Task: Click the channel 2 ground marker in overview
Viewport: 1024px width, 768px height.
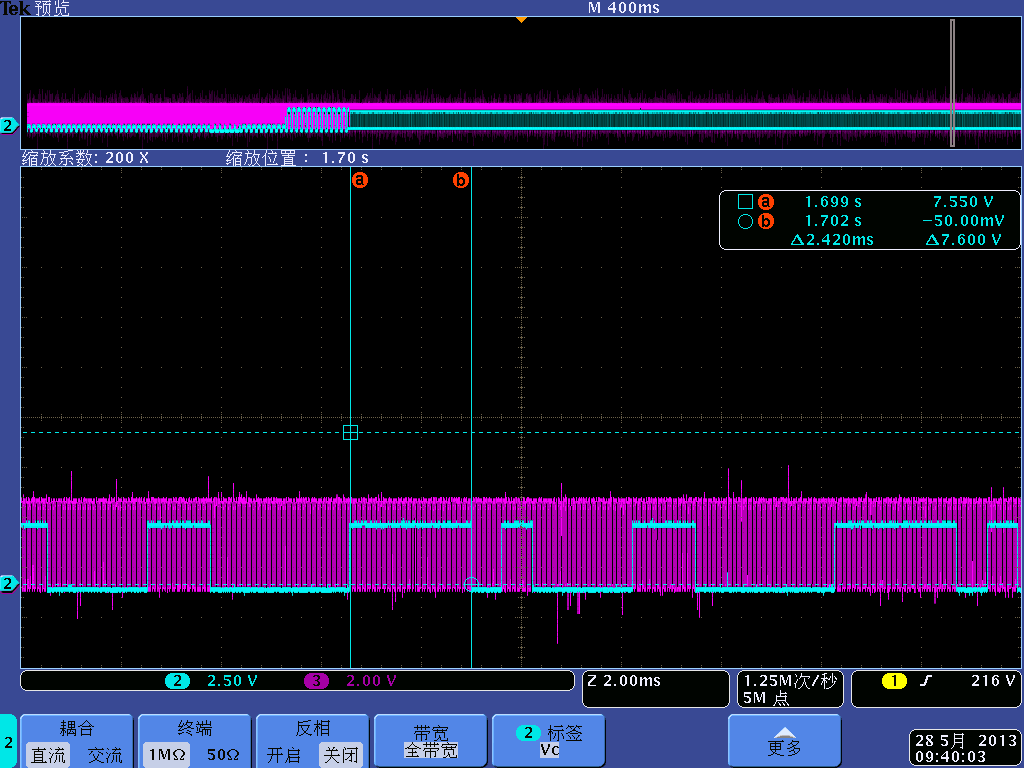Action: click(9, 125)
